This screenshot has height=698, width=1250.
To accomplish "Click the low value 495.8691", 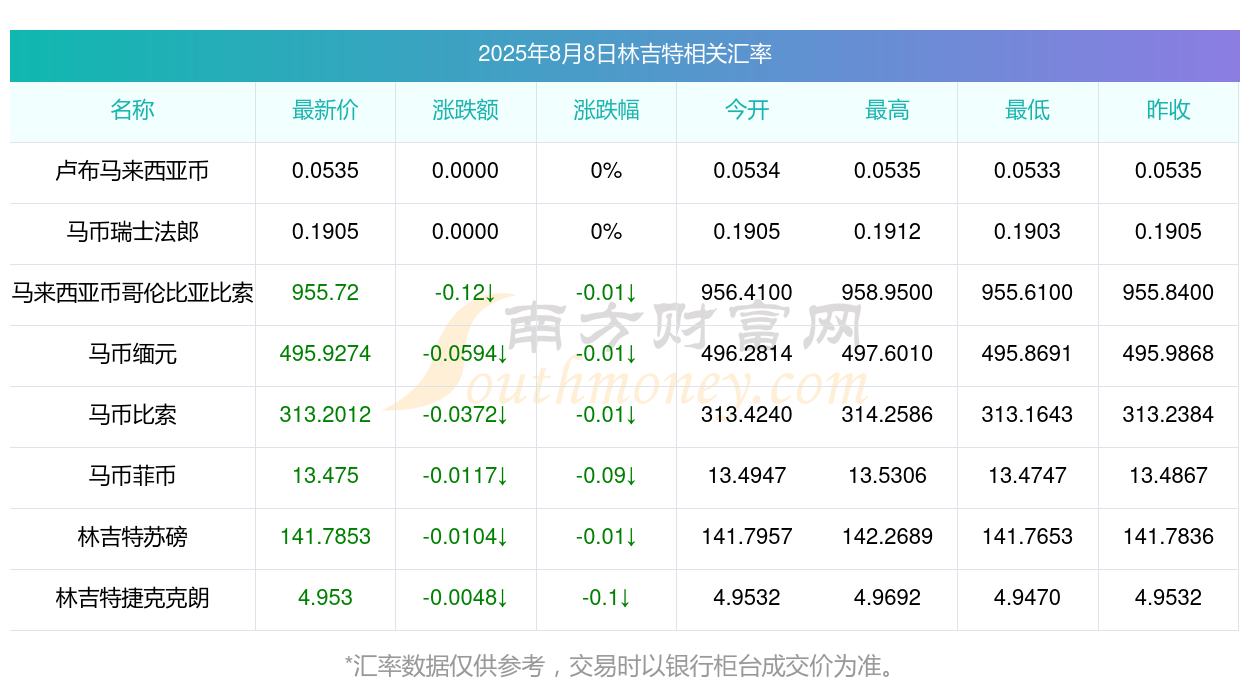I will [1027, 354].
